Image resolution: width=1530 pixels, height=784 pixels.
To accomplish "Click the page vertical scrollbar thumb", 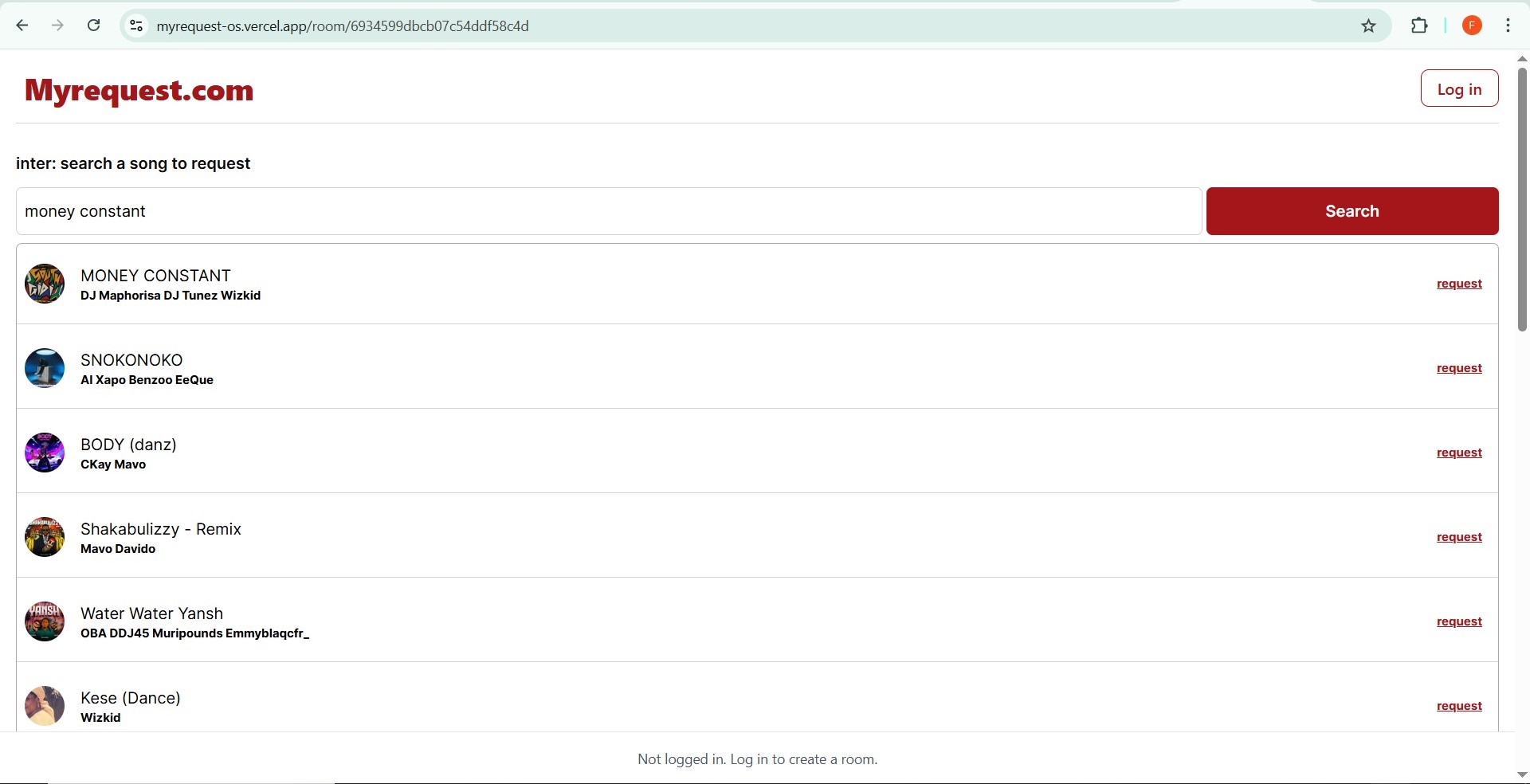I will [1522, 199].
